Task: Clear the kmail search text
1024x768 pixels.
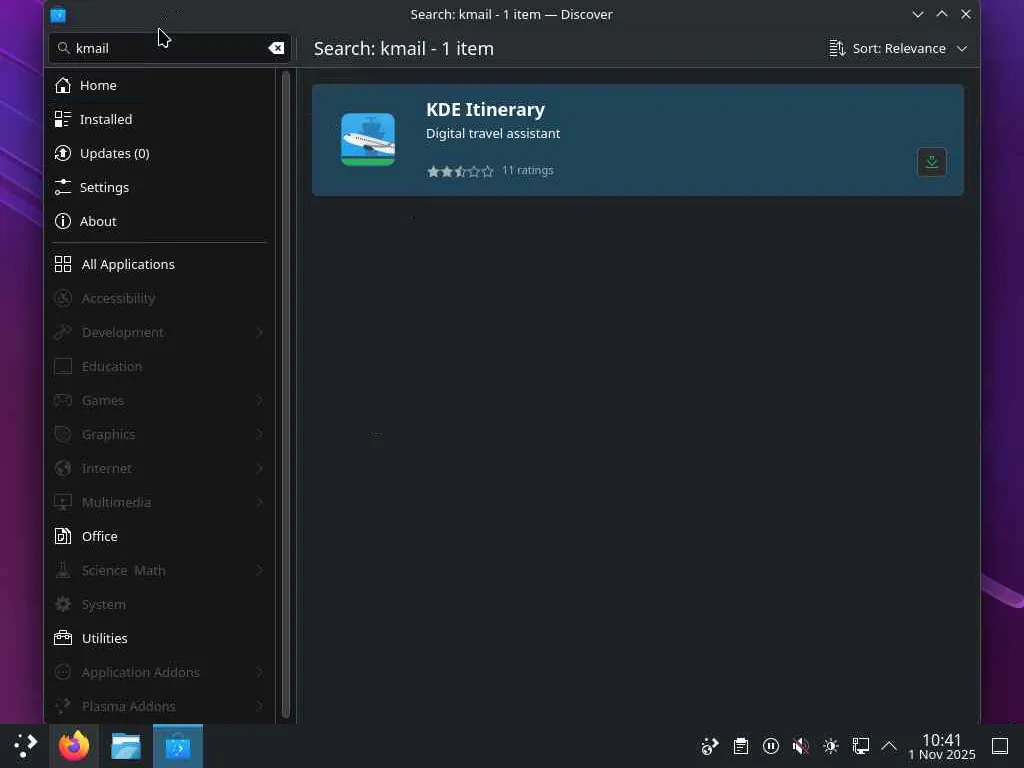Action: point(276,48)
